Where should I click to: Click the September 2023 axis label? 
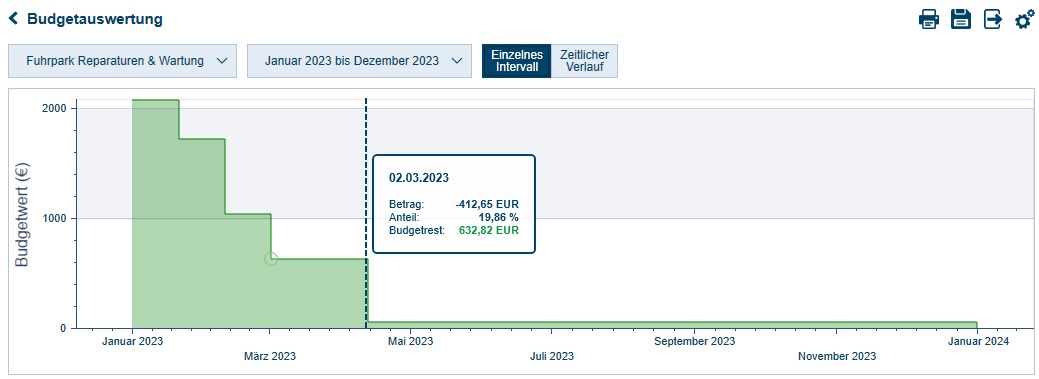coord(694,341)
